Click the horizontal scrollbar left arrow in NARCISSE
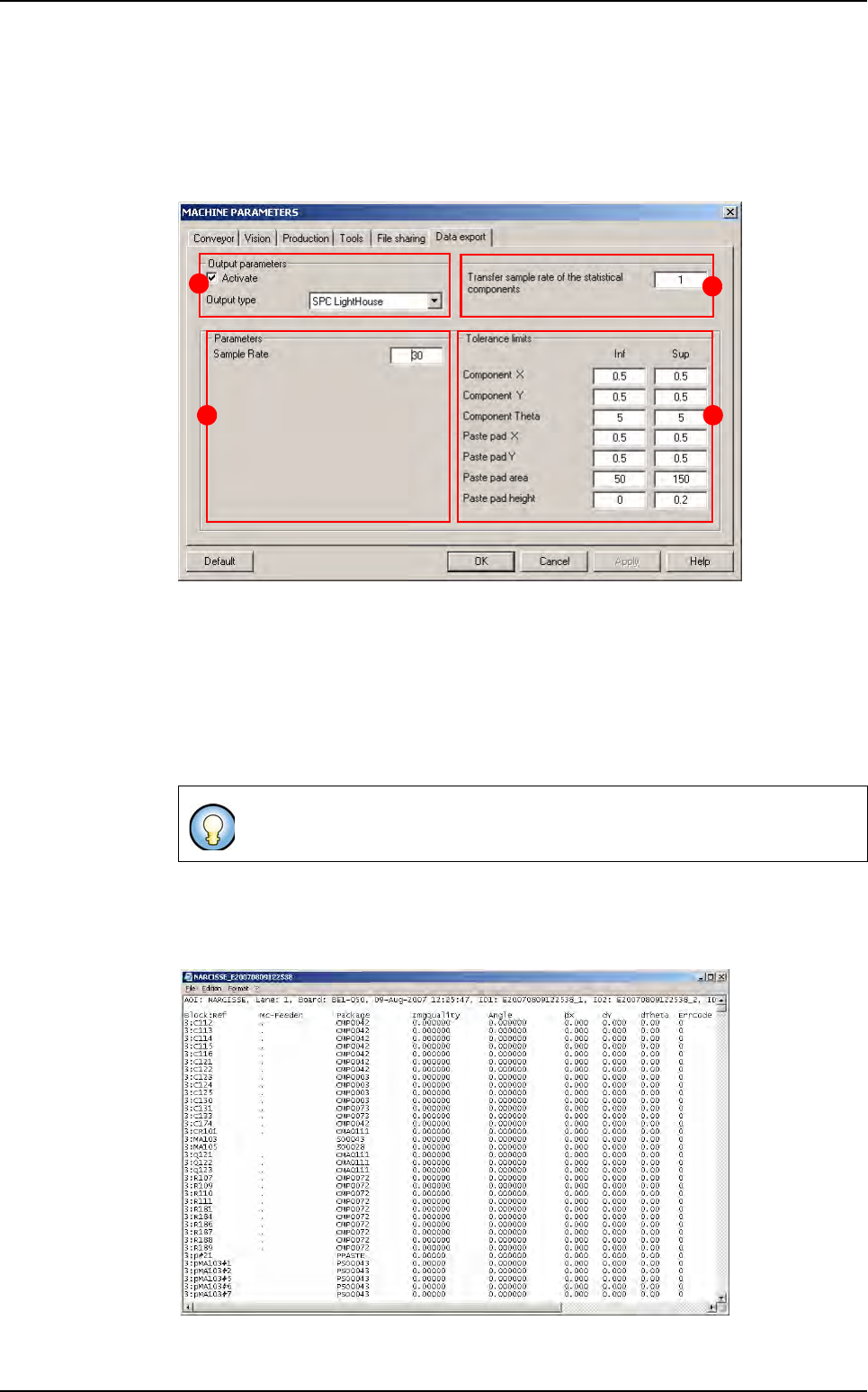Screen dimensions: 868x1392 188,1307
